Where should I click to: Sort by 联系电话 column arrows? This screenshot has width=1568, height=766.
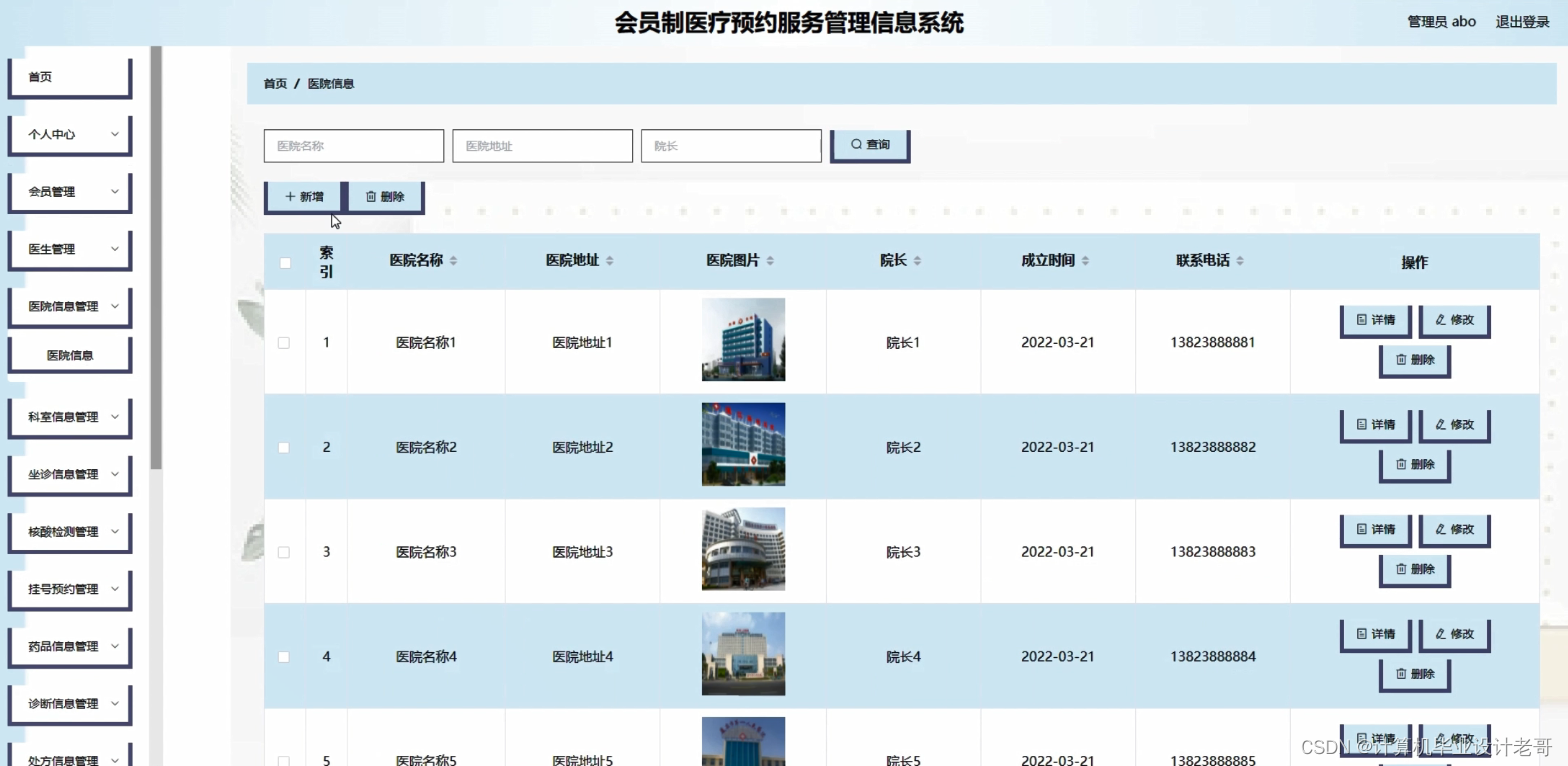[1240, 261]
